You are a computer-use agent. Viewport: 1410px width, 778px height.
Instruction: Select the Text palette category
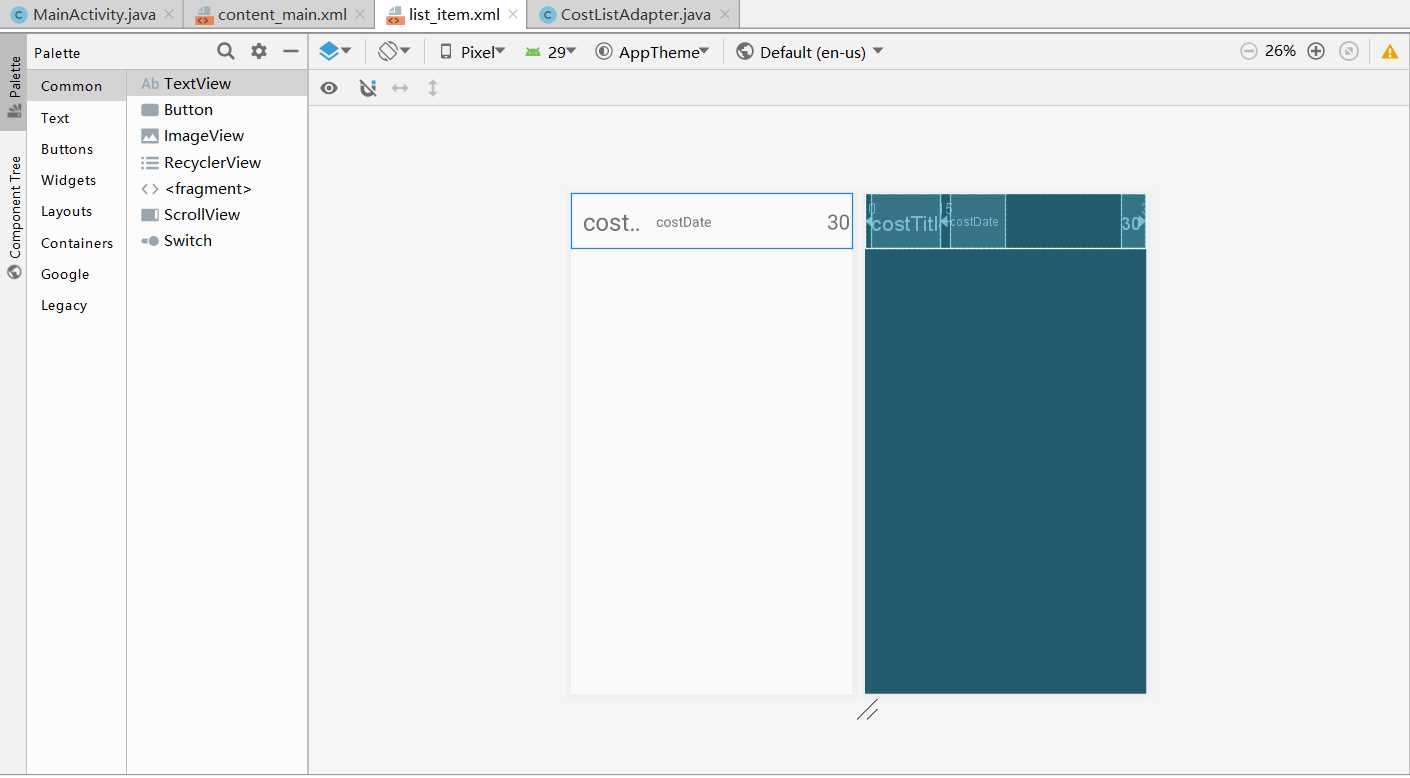(77, 118)
